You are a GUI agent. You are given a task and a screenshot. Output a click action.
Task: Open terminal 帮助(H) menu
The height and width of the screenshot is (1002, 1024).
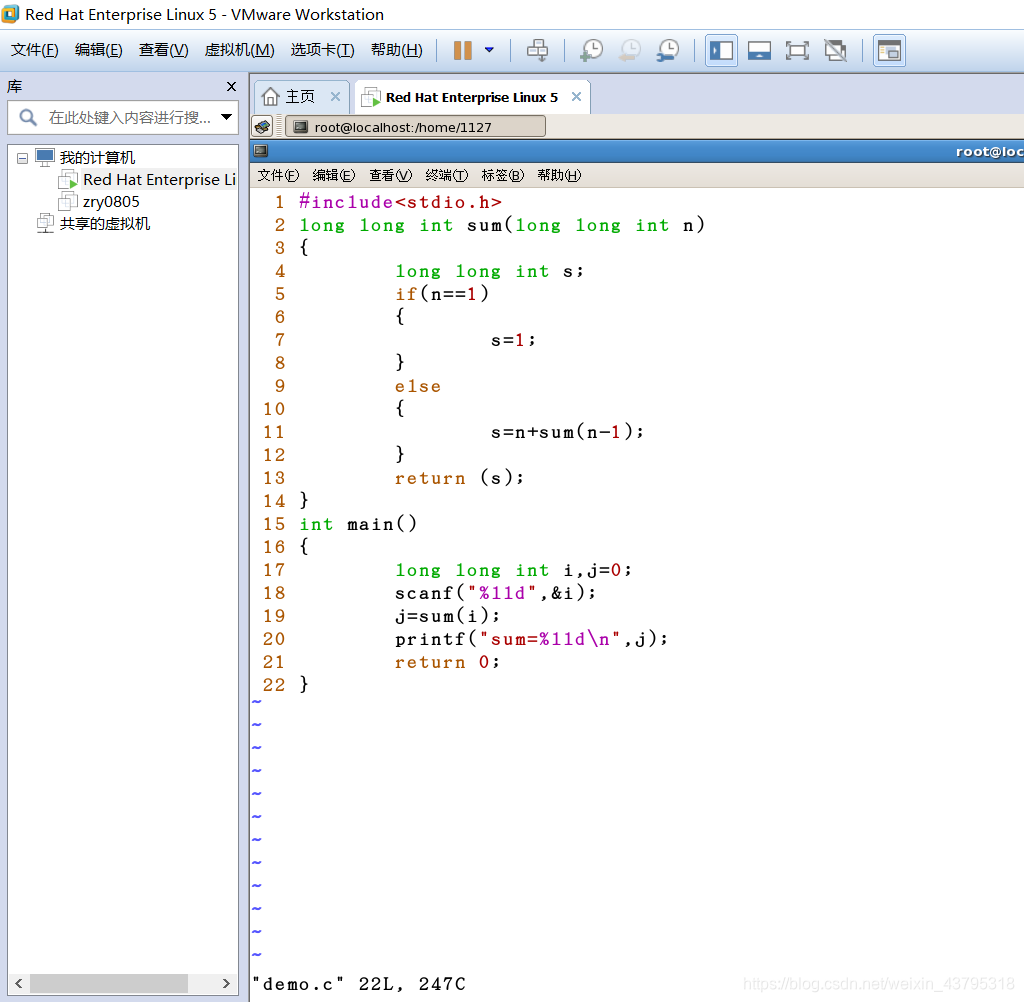(559, 175)
